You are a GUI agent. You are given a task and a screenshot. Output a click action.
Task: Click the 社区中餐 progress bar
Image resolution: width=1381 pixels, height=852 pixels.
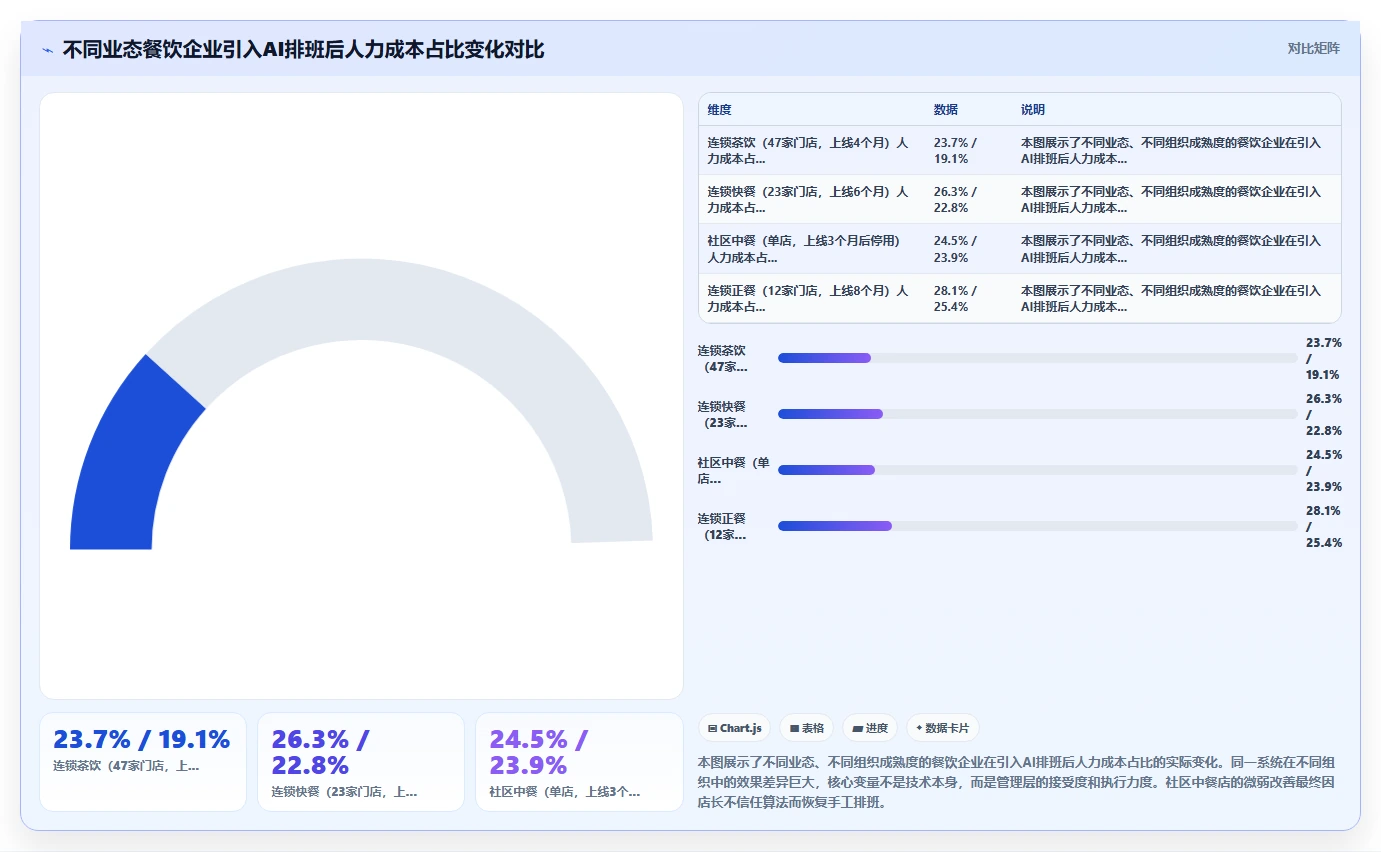pyautogui.click(x=1037, y=470)
